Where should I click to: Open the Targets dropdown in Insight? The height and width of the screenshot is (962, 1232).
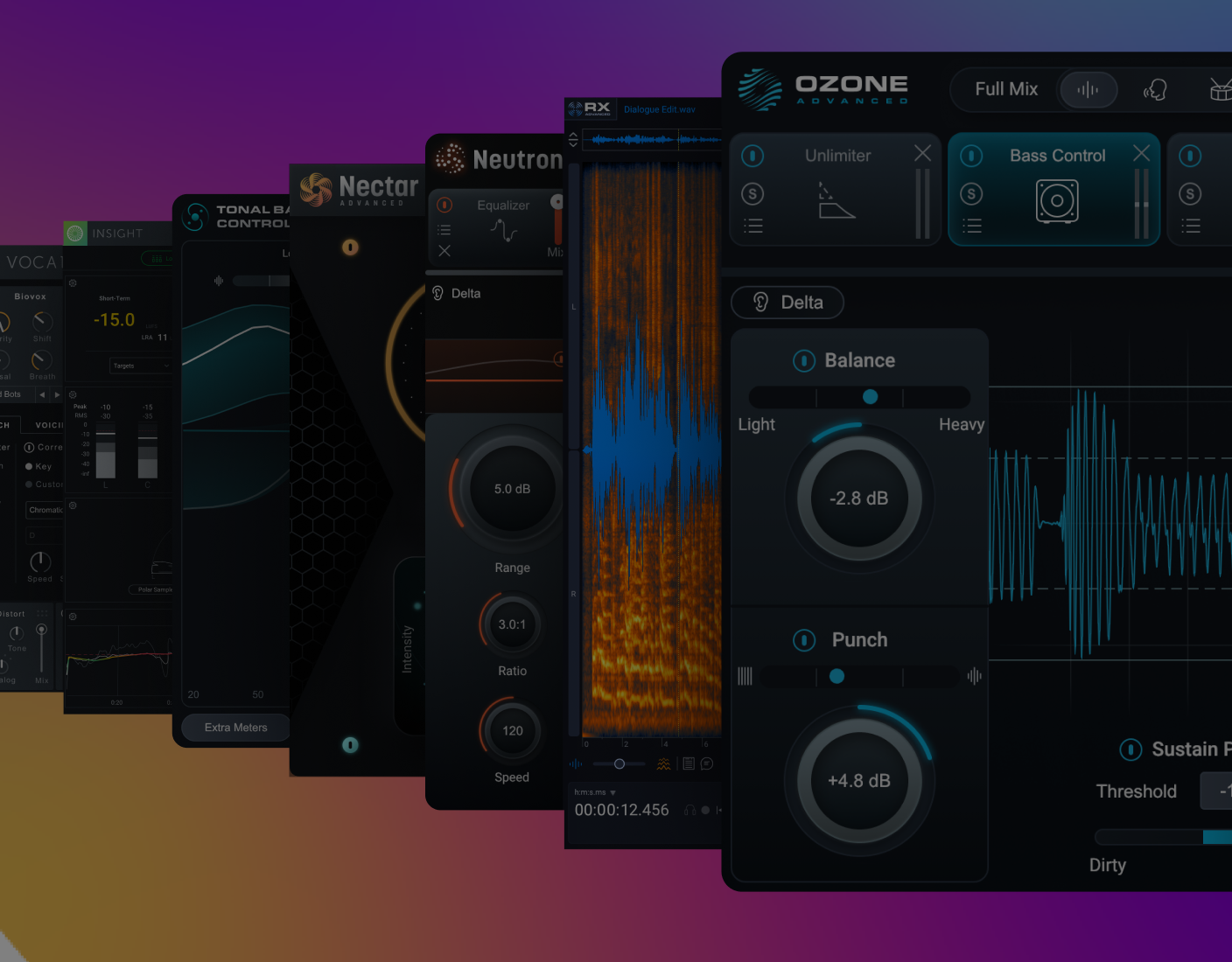(140, 366)
